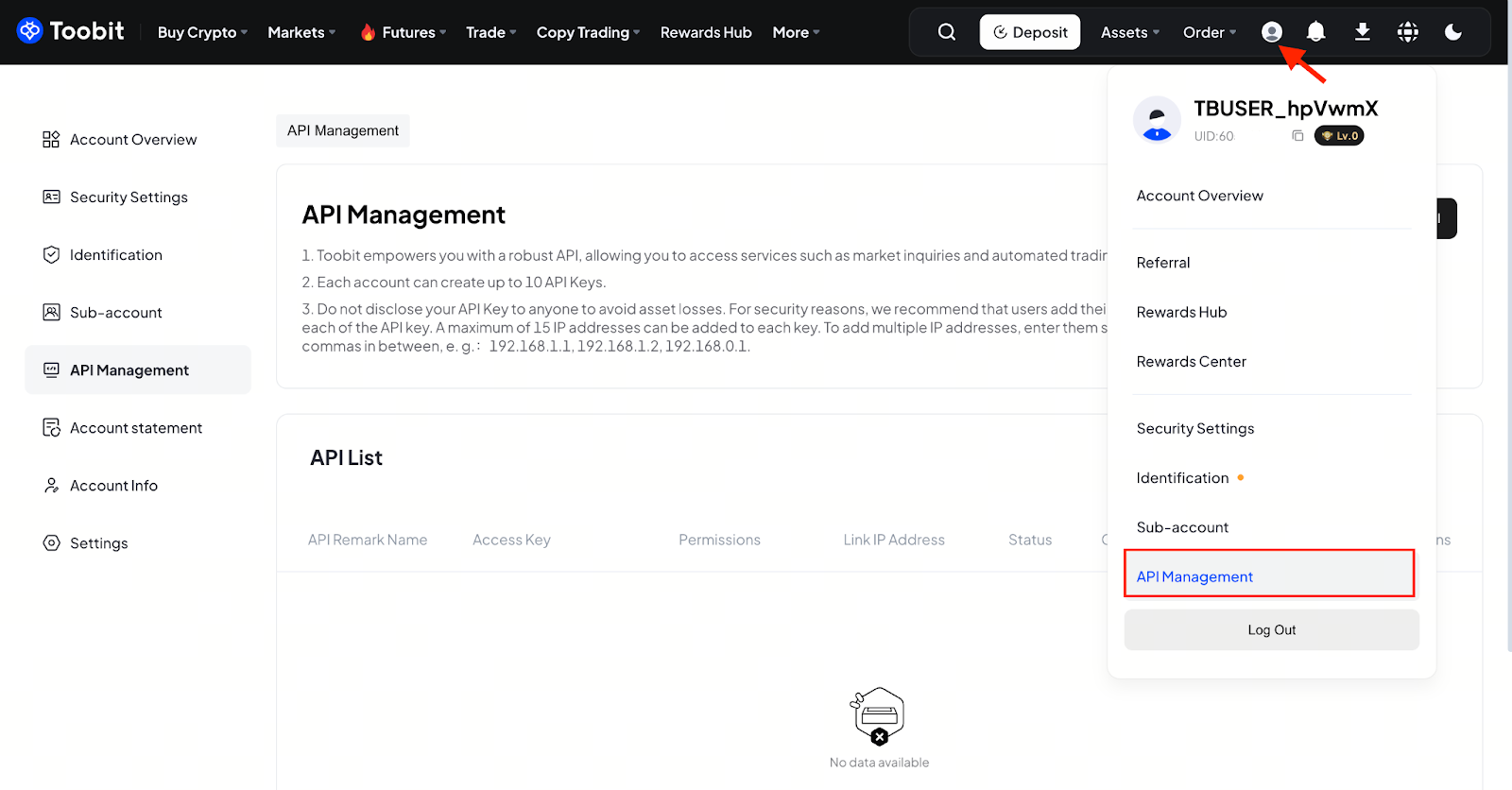Expand the Markets dropdown
The width and height of the screenshot is (1512, 790).
click(x=301, y=32)
